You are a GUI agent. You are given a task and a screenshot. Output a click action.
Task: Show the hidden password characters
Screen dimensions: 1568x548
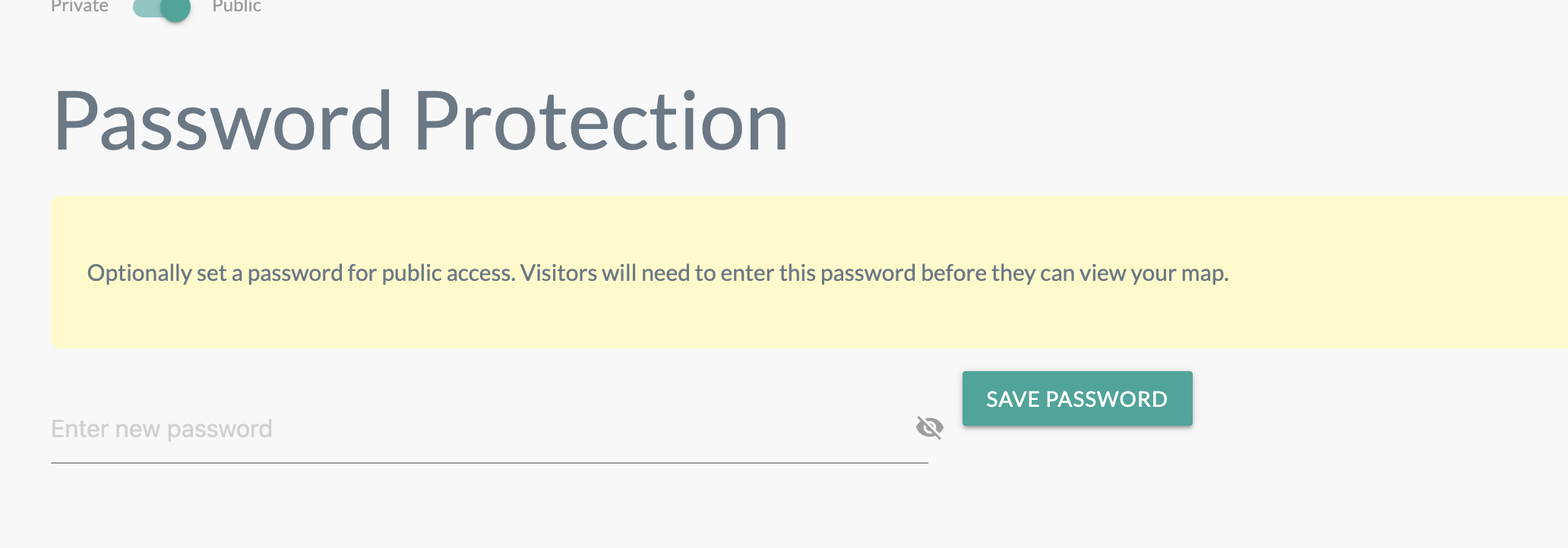(x=929, y=428)
